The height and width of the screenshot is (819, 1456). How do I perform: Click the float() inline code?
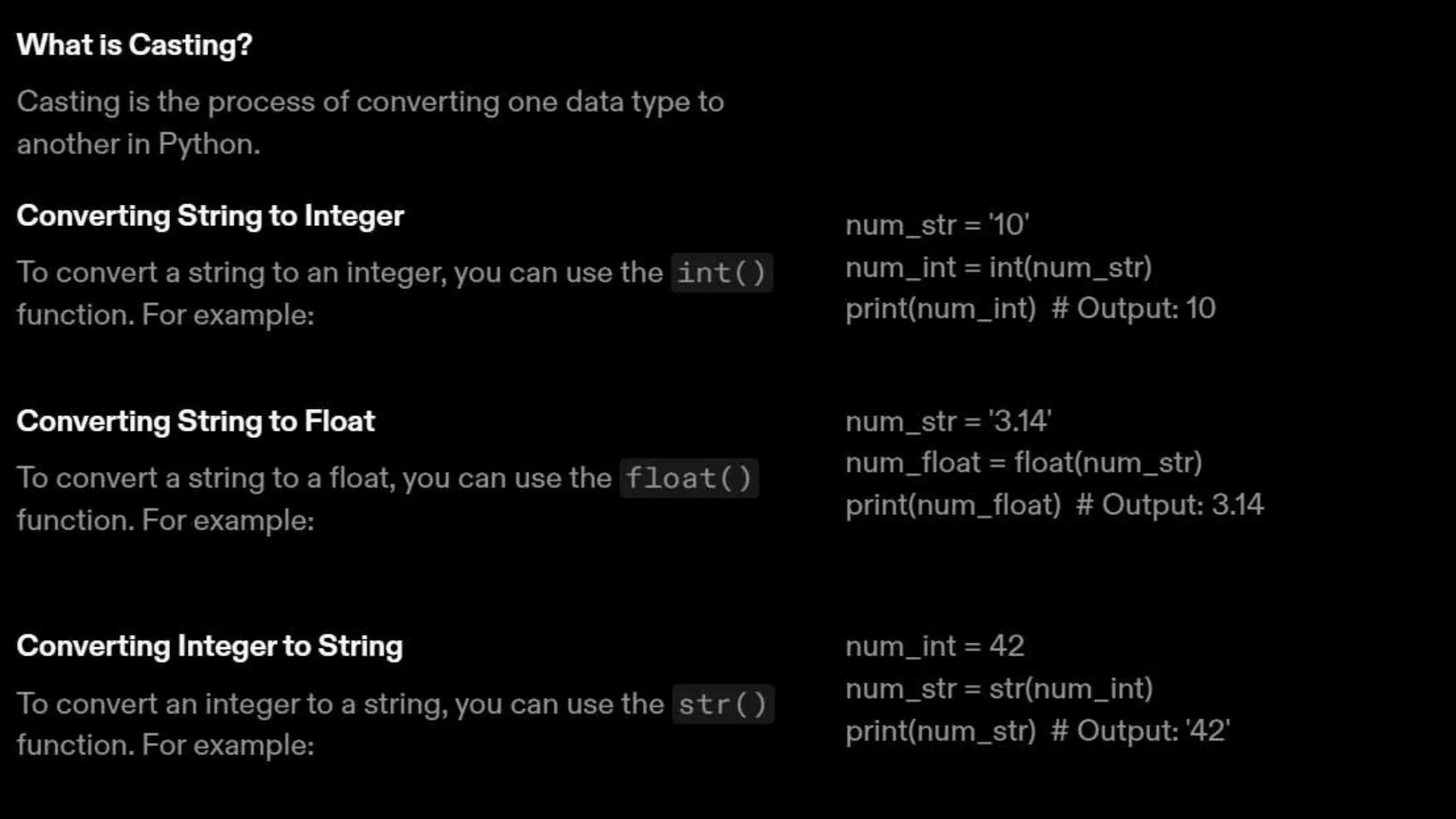click(688, 478)
